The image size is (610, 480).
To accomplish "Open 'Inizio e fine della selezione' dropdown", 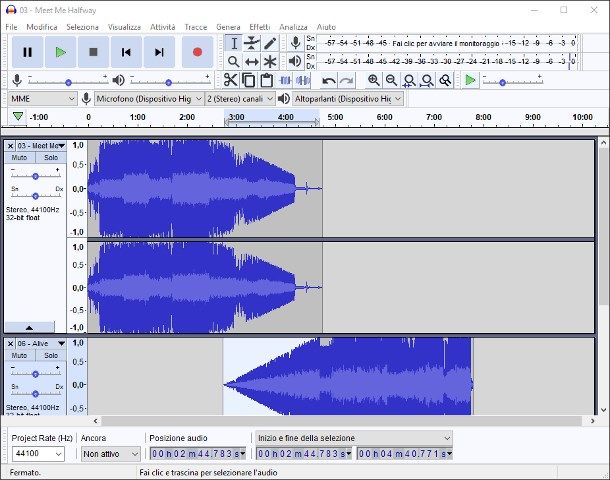I will (x=354, y=438).
